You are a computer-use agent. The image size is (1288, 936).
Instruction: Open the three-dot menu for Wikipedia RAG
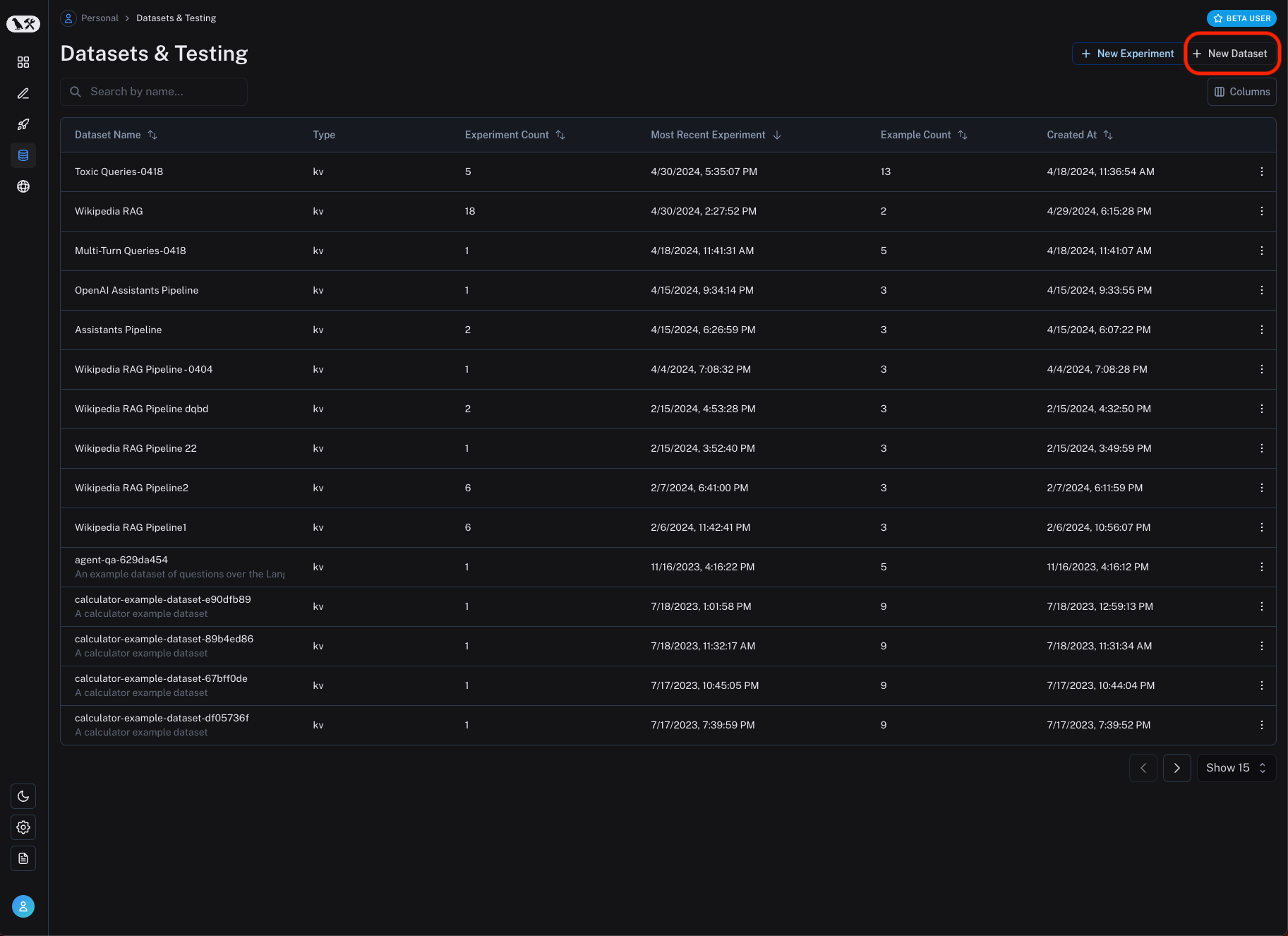pos(1261,211)
